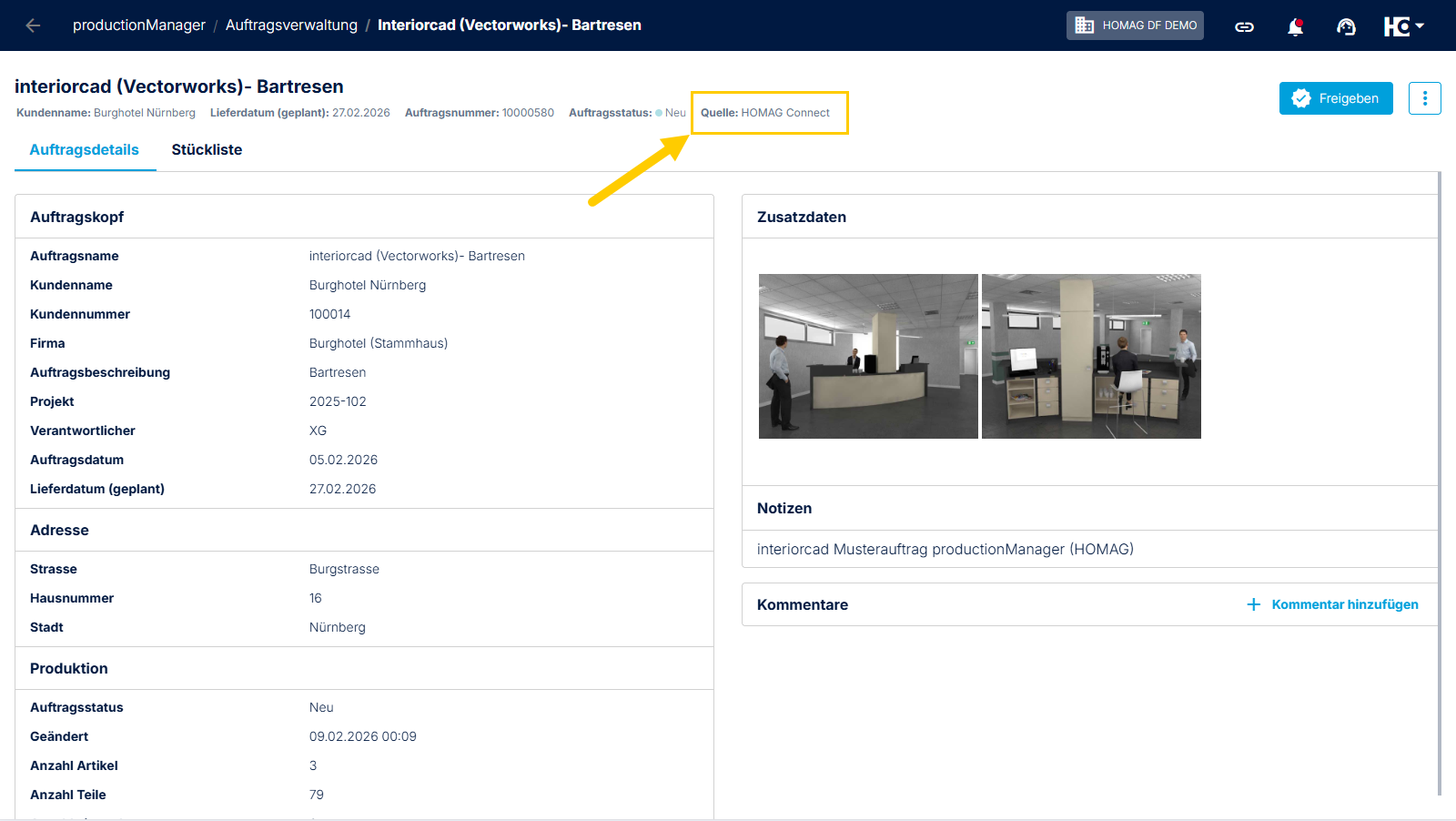
Task: Go to productionManager breadcrumb
Action: point(139,25)
